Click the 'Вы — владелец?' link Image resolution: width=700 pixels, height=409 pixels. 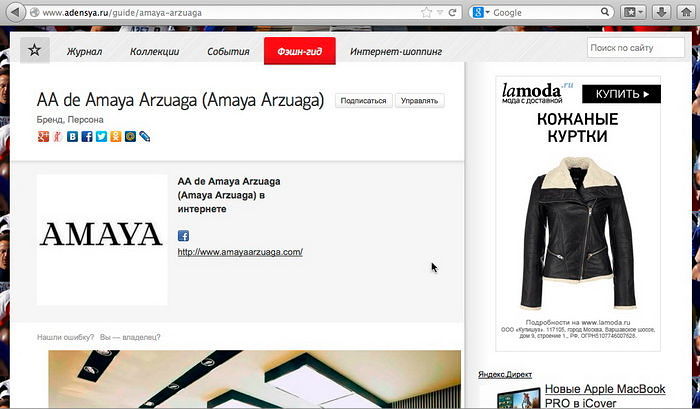(x=130, y=337)
